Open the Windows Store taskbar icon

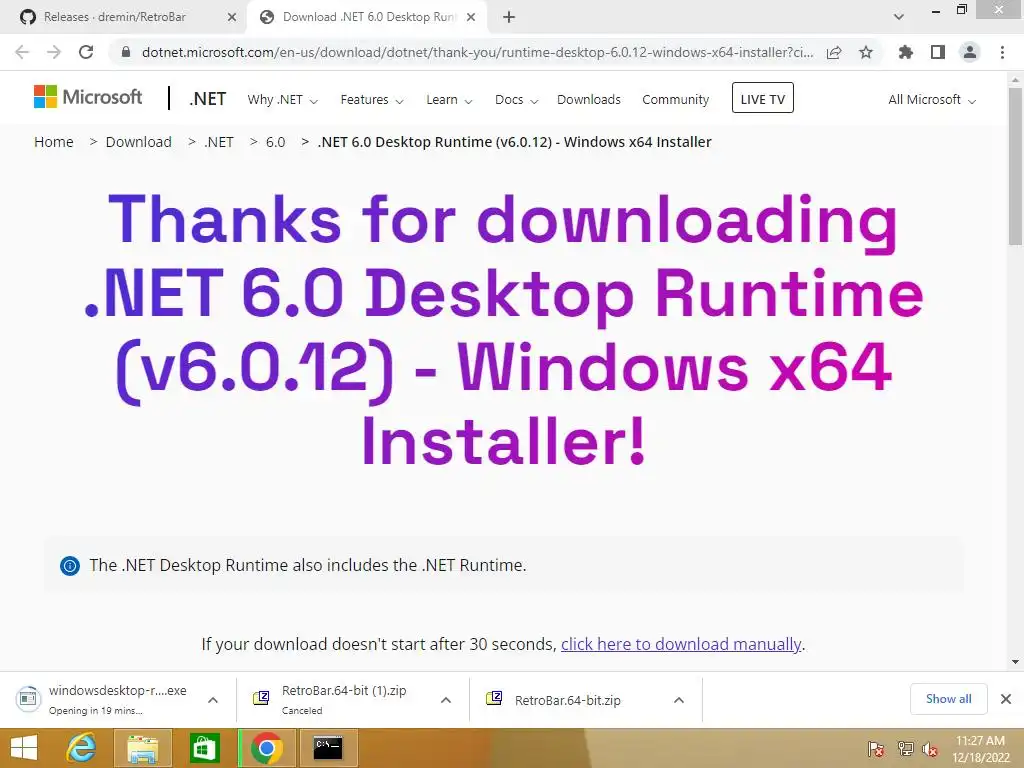pos(204,748)
